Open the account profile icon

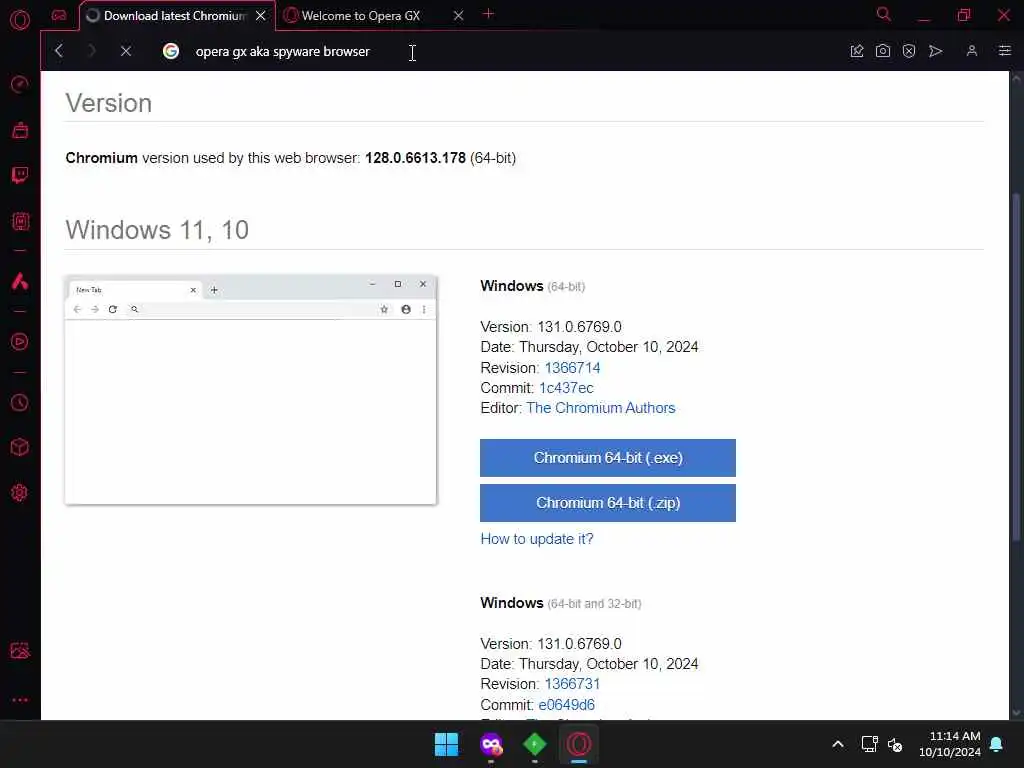tap(972, 51)
